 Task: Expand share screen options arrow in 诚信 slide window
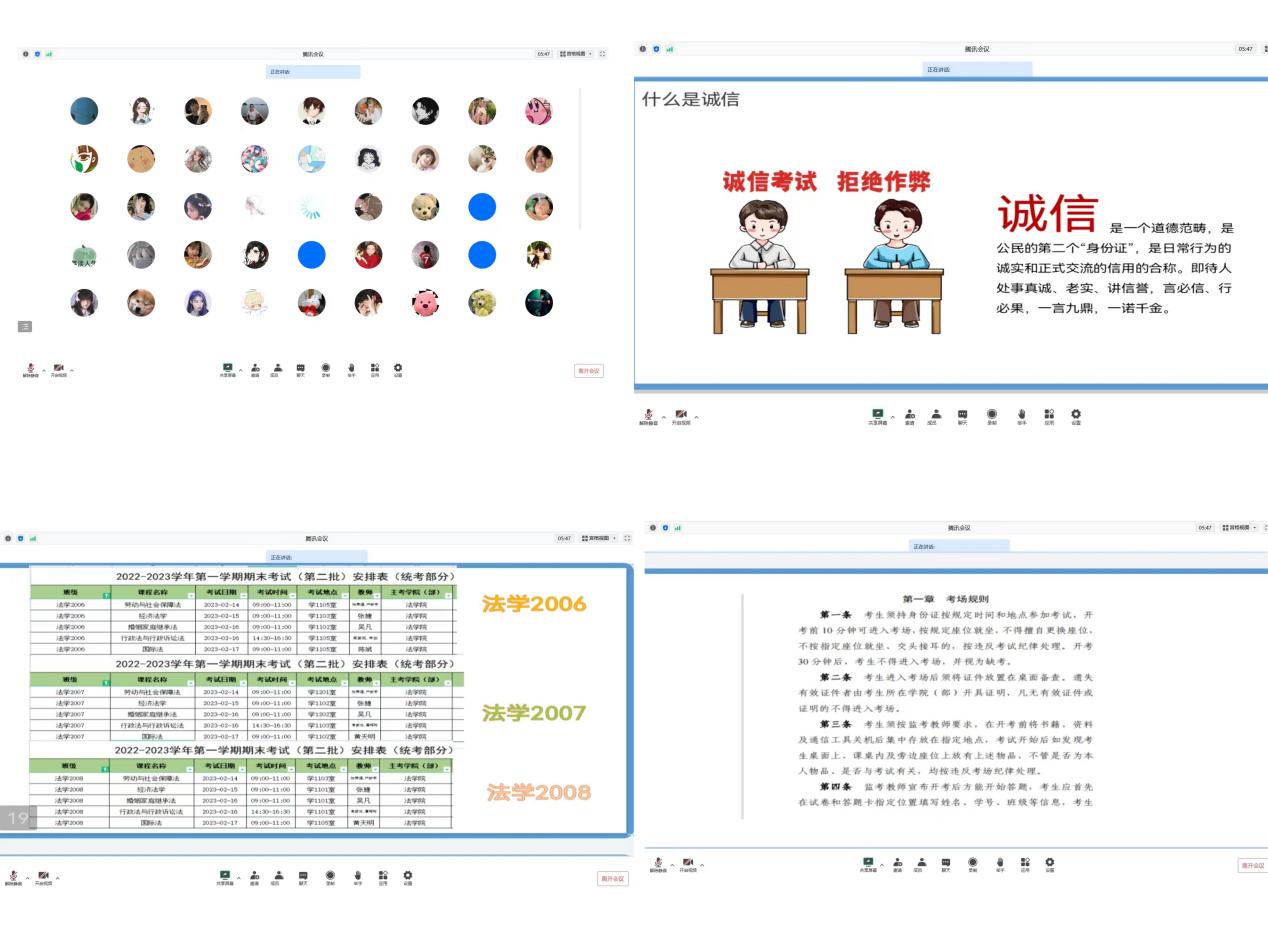point(893,416)
